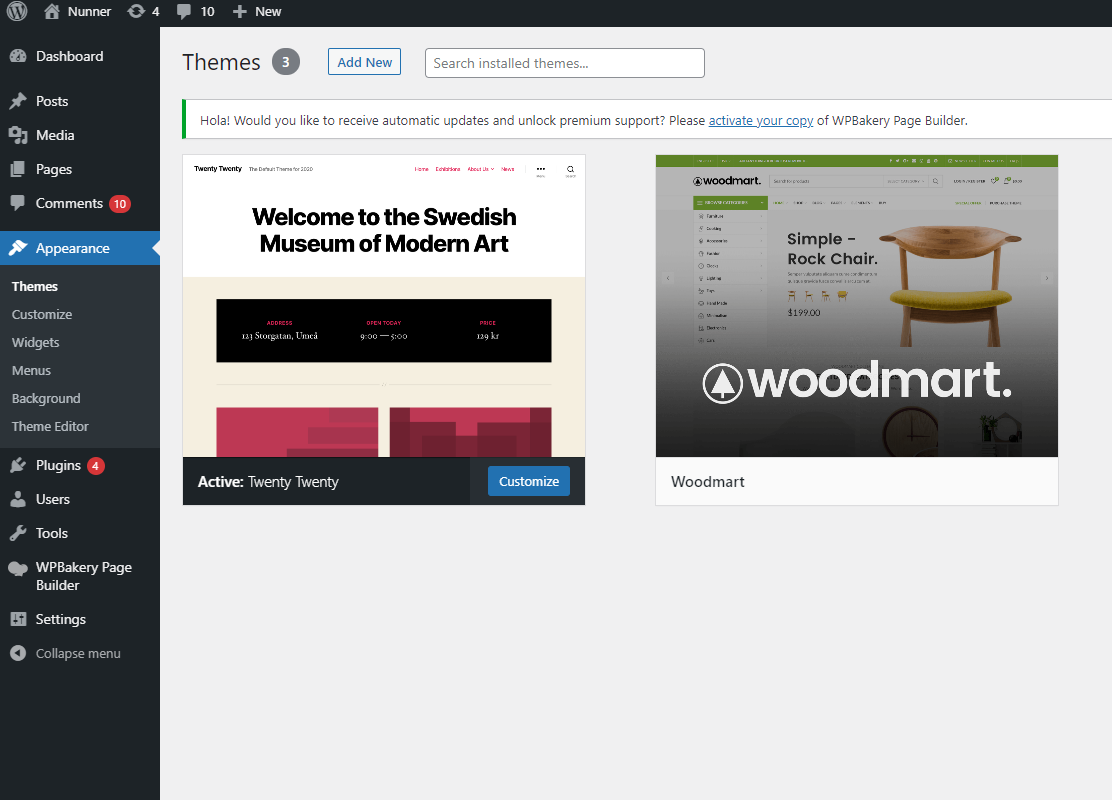Focus the Search installed themes field
Image resolution: width=1112 pixels, height=800 pixels.
tap(565, 63)
